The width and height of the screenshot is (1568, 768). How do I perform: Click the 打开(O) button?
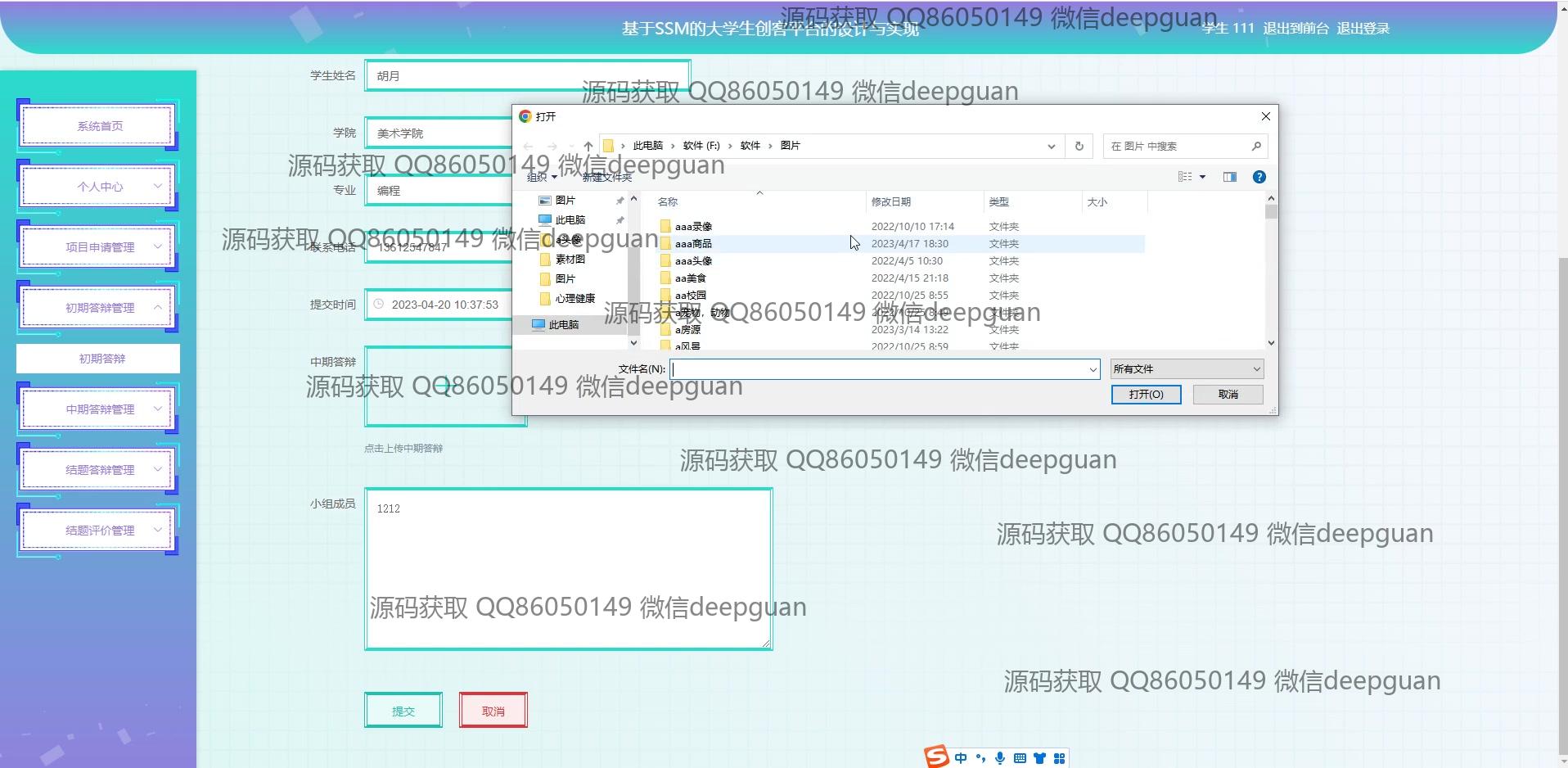pyautogui.click(x=1145, y=395)
